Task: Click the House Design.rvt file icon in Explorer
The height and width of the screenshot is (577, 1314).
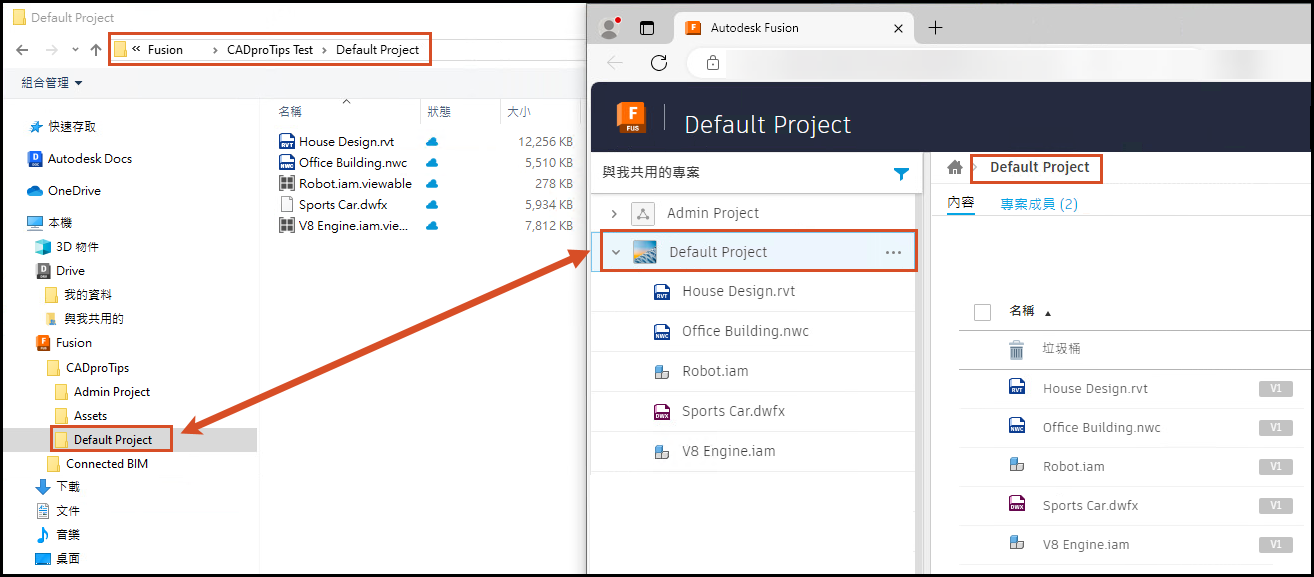Action: tap(287, 141)
